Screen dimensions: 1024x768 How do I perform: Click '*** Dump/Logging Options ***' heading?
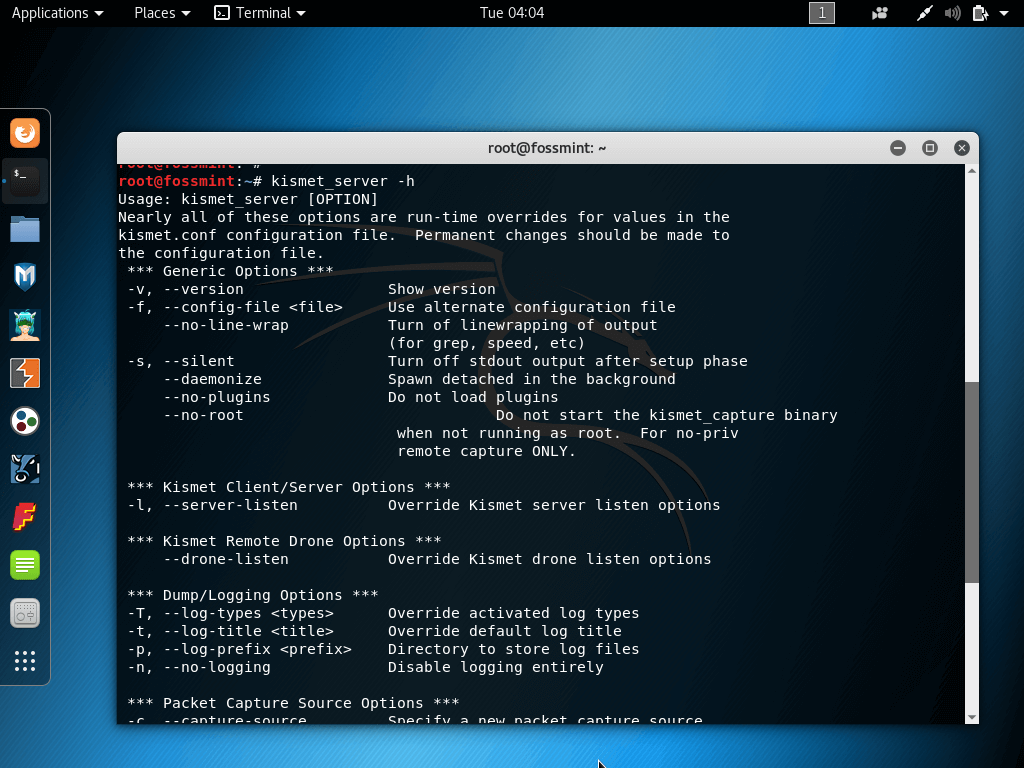point(253,595)
